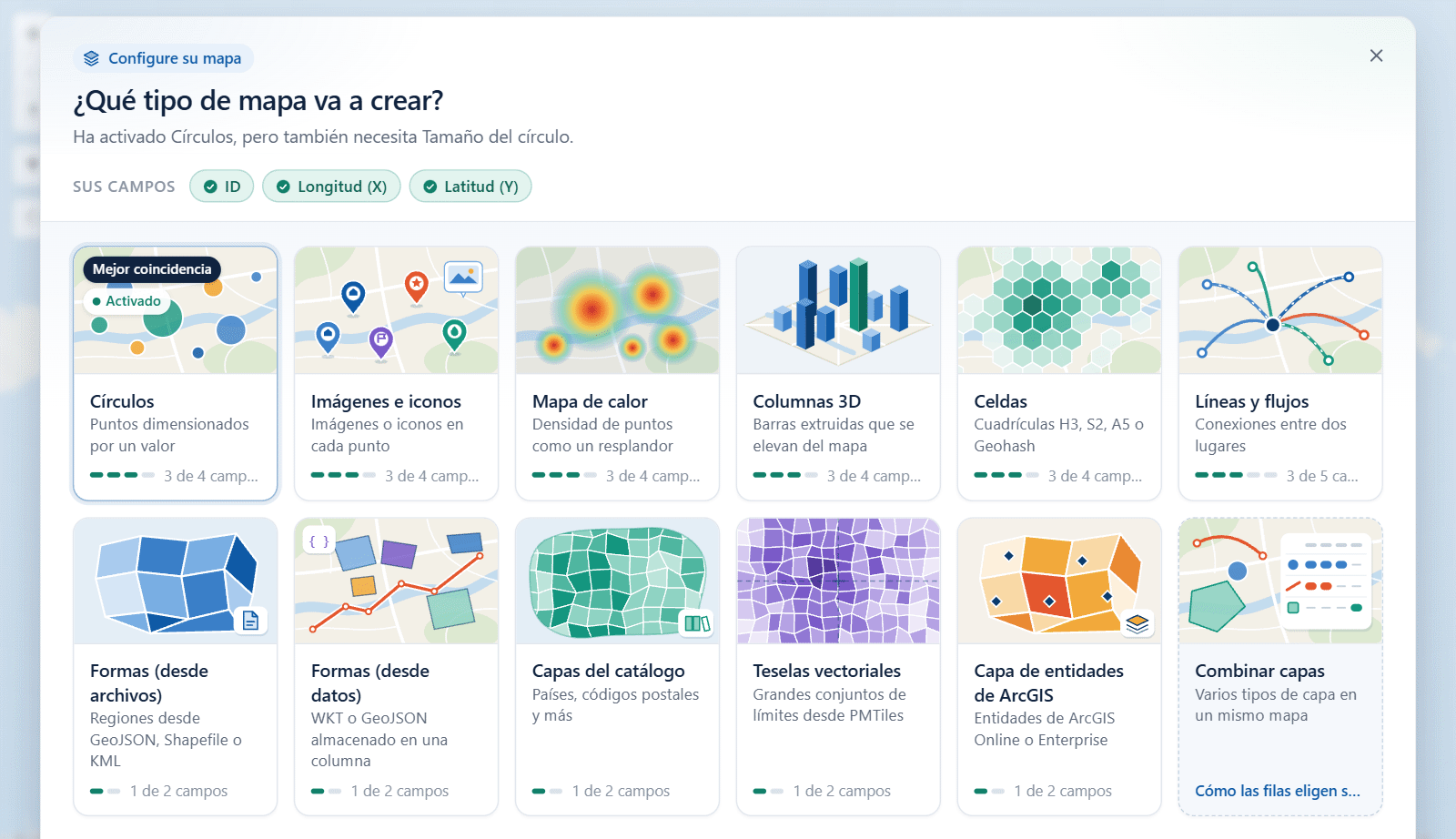Select the Capas del catálogo card
This screenshot has height=839, width=1456.
(617, 666)
